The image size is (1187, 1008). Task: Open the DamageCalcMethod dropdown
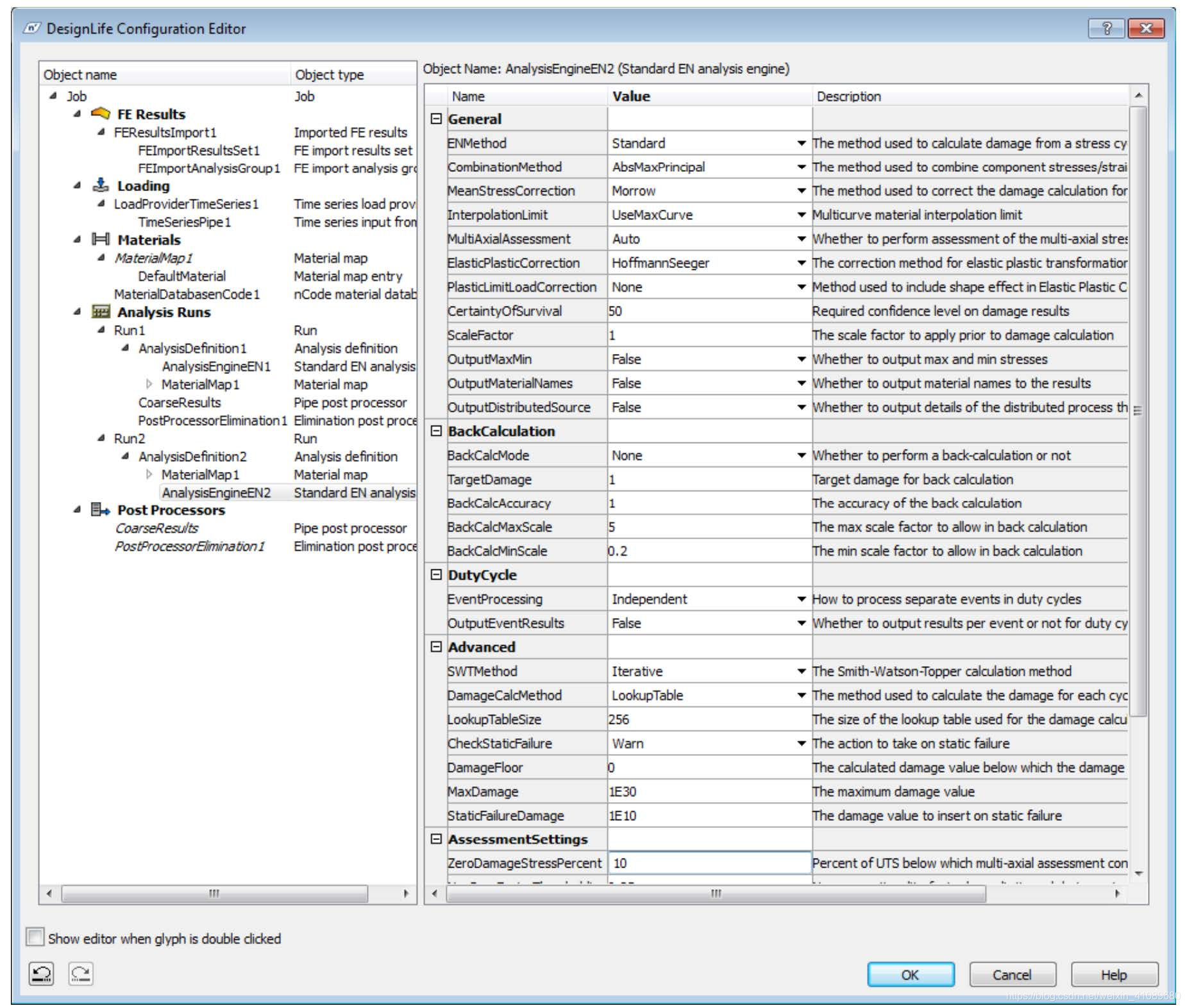(802, 695)
